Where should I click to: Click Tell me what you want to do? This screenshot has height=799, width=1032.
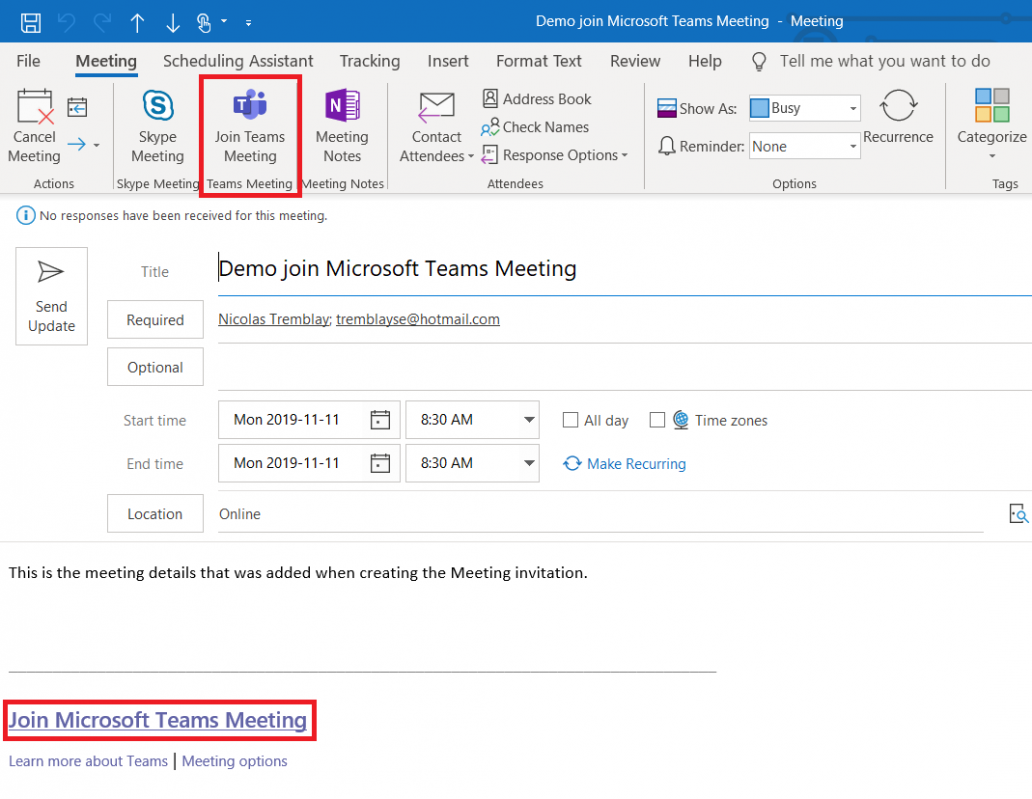[x=885, y=61]
